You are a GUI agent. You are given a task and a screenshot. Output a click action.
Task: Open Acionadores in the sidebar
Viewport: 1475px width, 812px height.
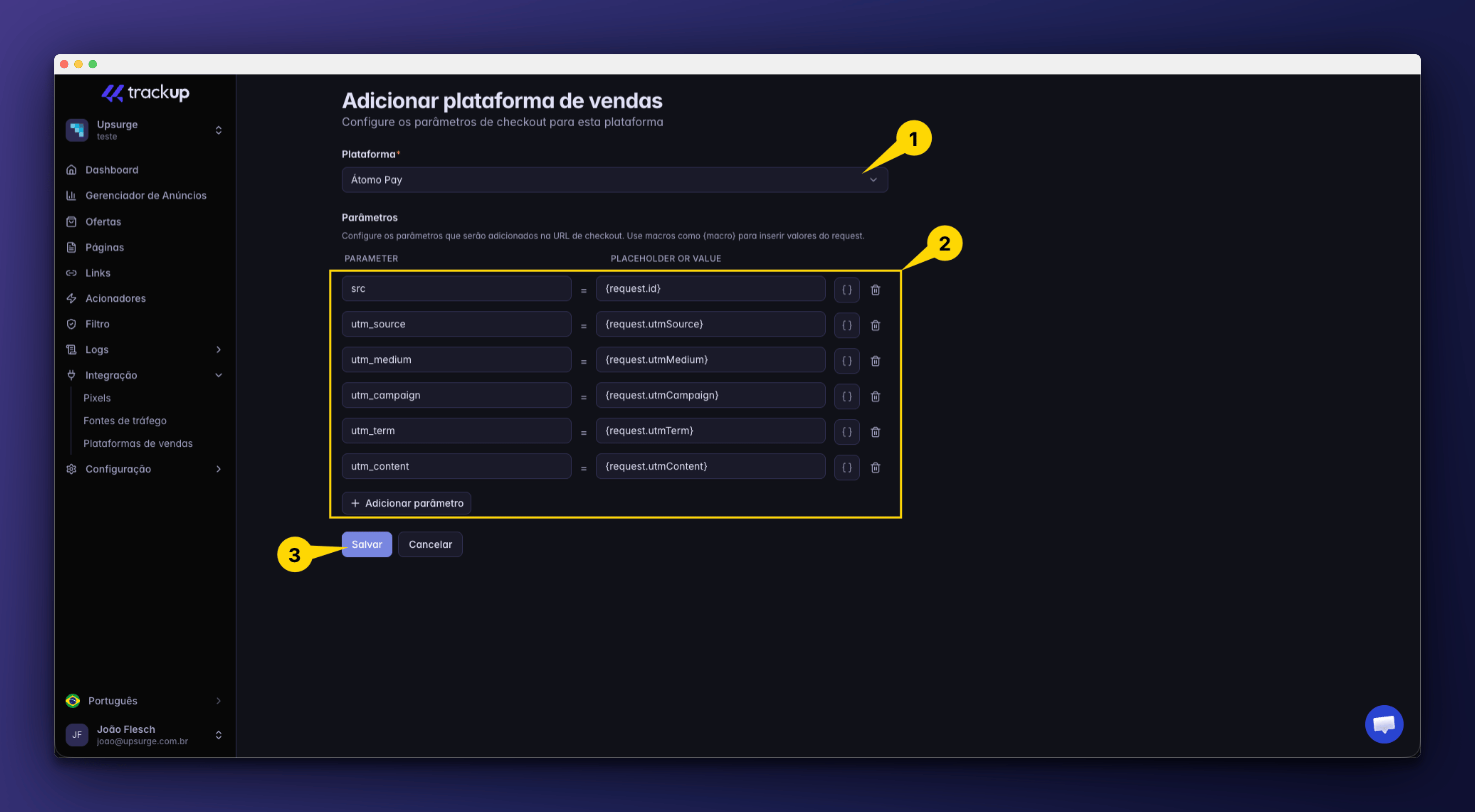116,298
